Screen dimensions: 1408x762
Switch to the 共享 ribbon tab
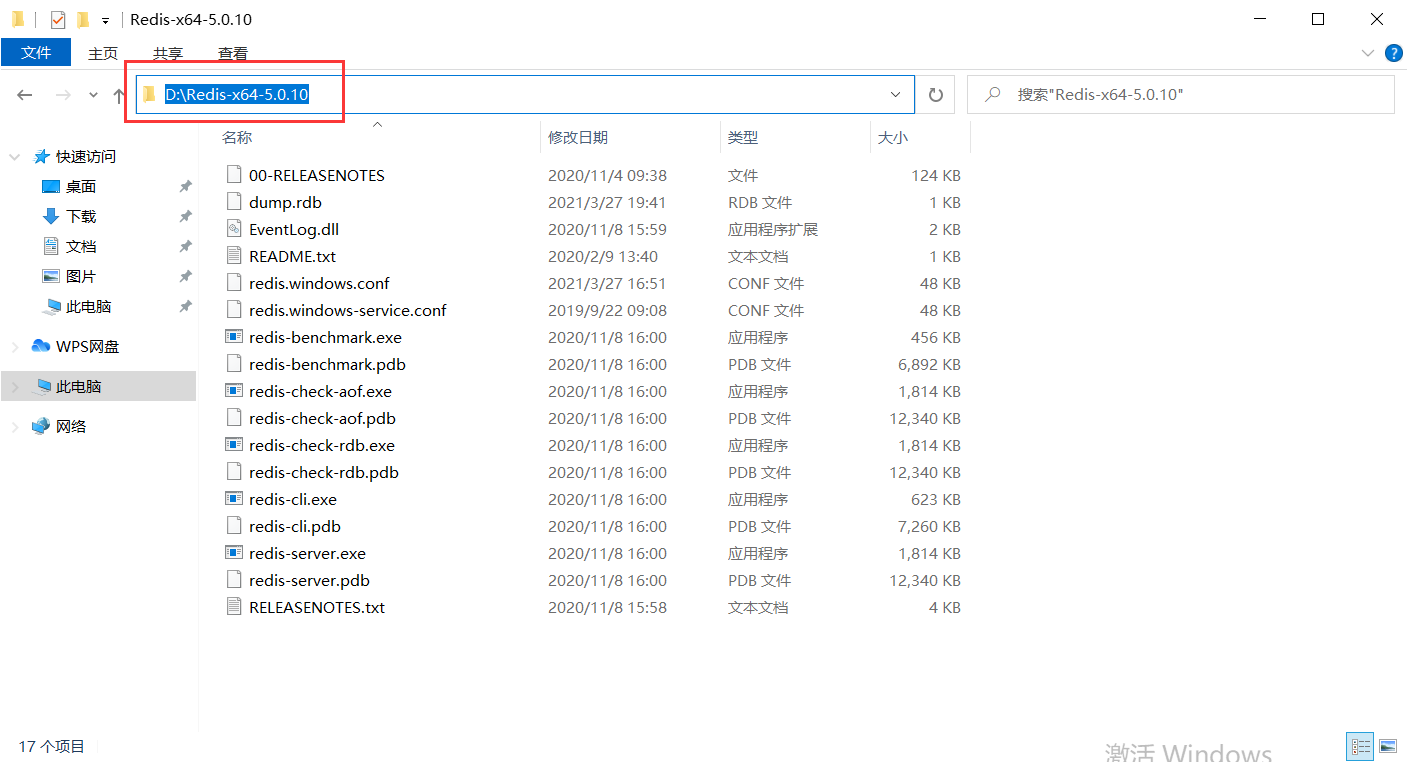(168, 53)
